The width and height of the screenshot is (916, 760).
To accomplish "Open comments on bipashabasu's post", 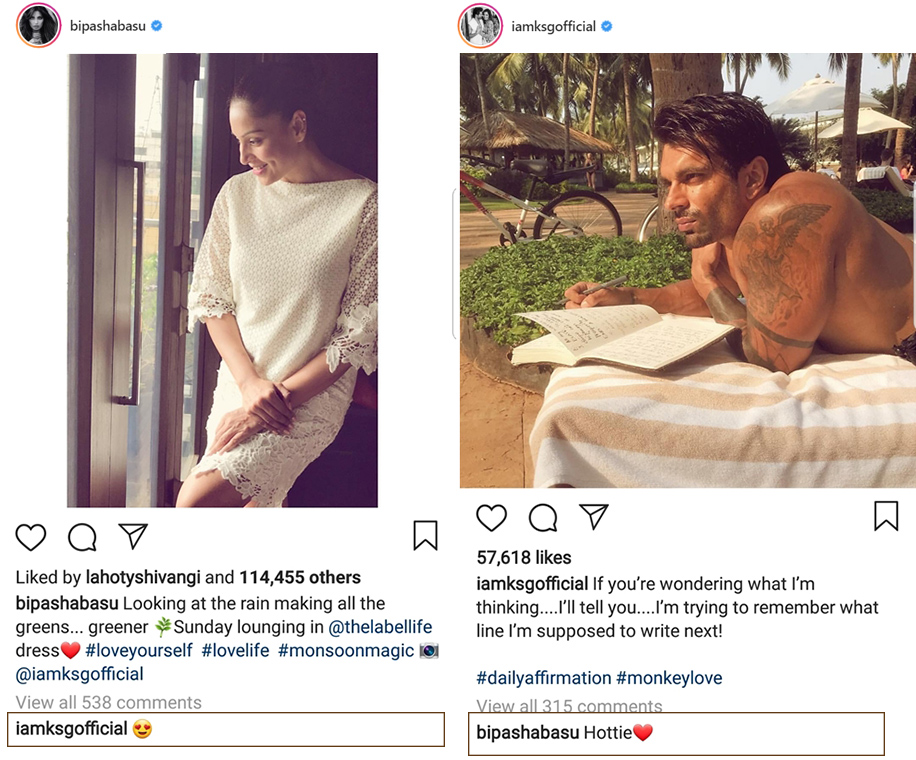I will 82,537.
